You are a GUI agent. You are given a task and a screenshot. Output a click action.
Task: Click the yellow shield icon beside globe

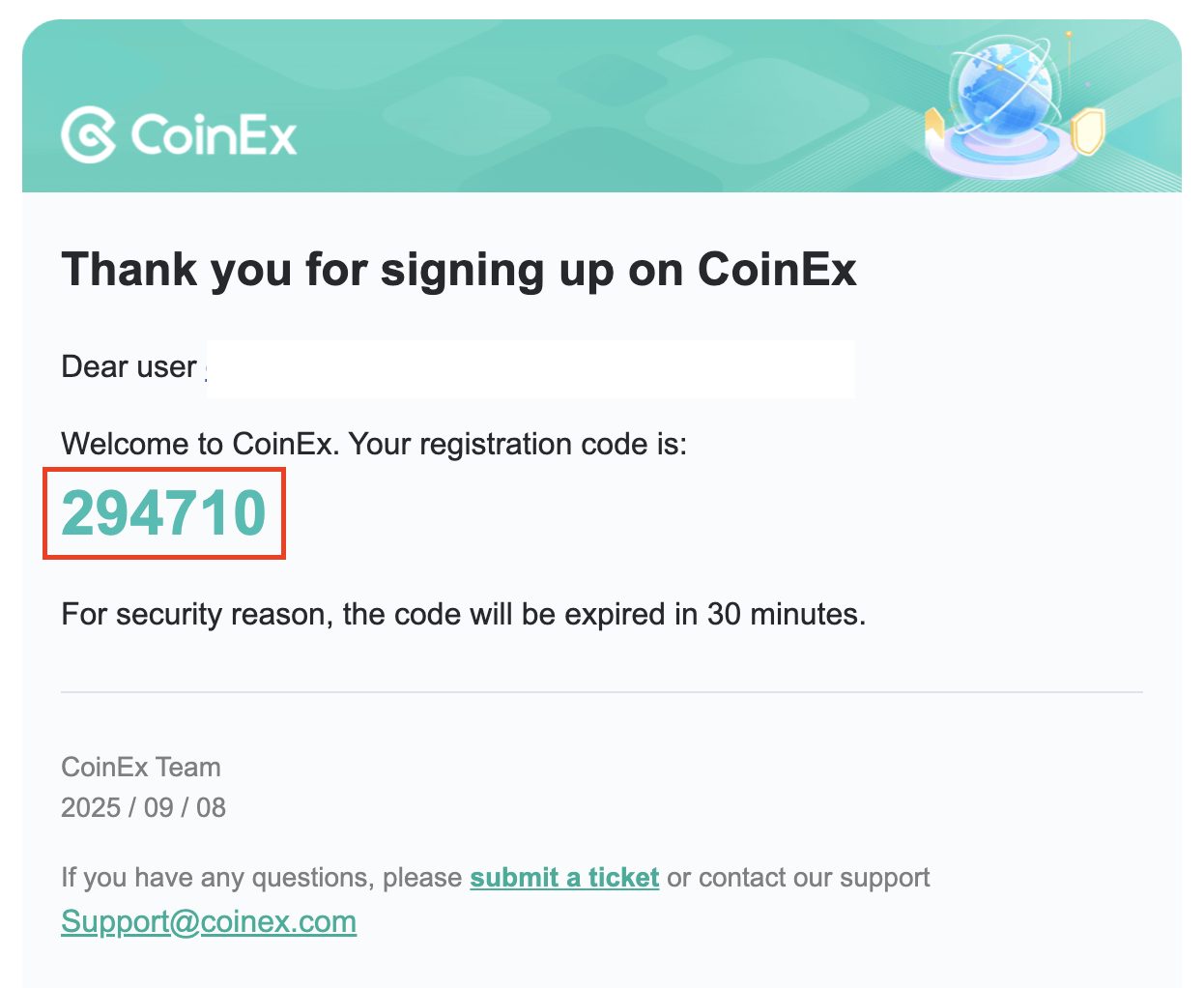tap(1088, 131)
